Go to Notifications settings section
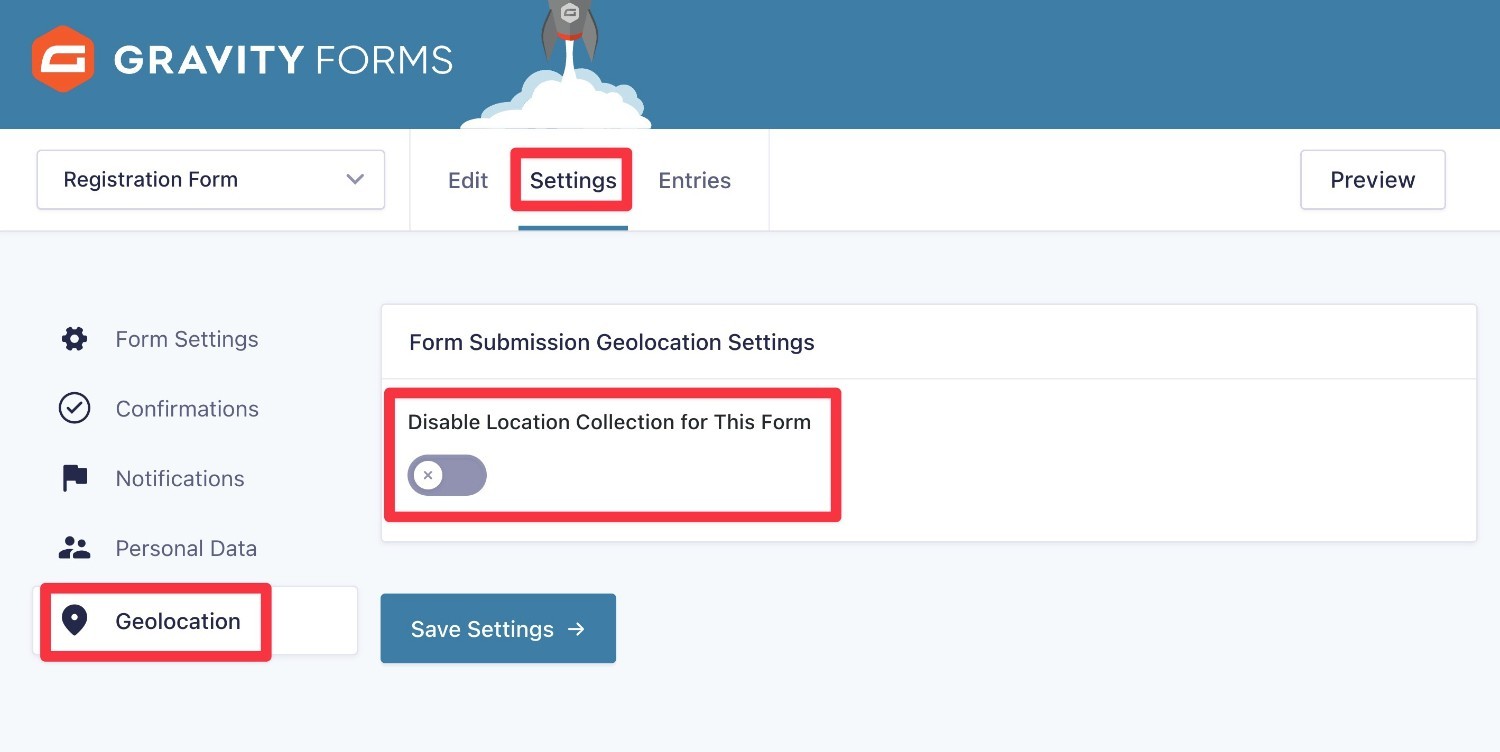Viewport: 1500px width, 752px height. 180,478
